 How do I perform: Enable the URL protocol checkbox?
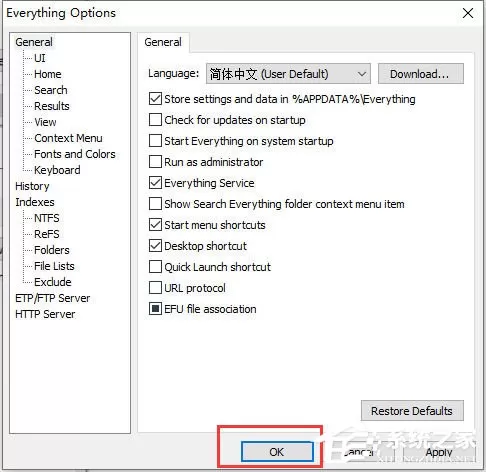[155, 288]
